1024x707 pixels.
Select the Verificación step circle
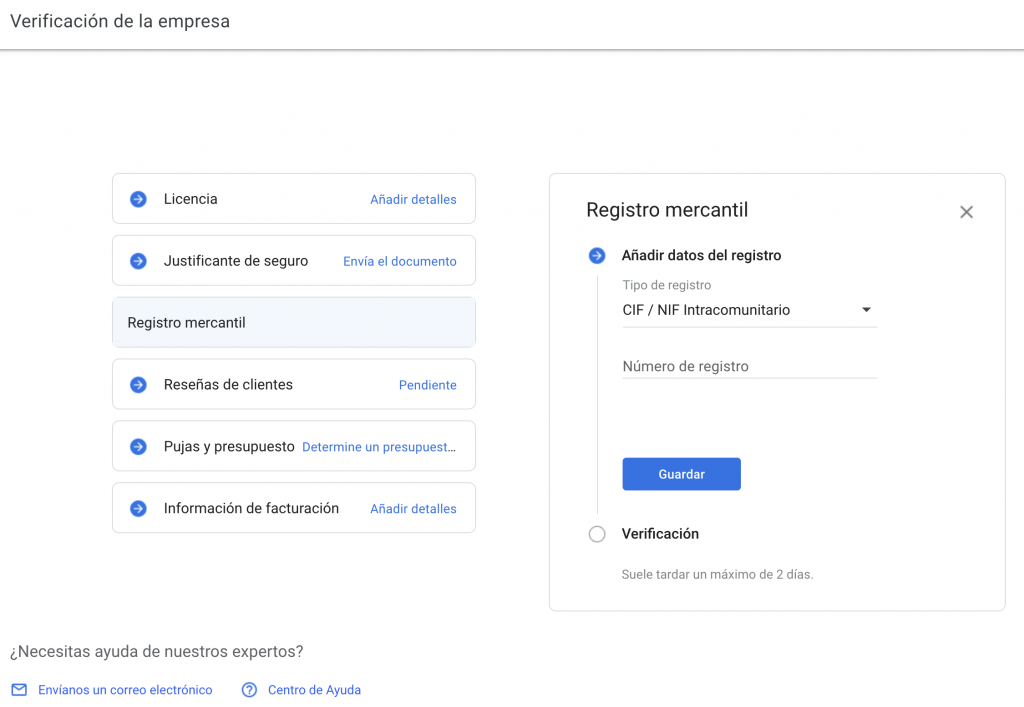click(x=597, y=534)
